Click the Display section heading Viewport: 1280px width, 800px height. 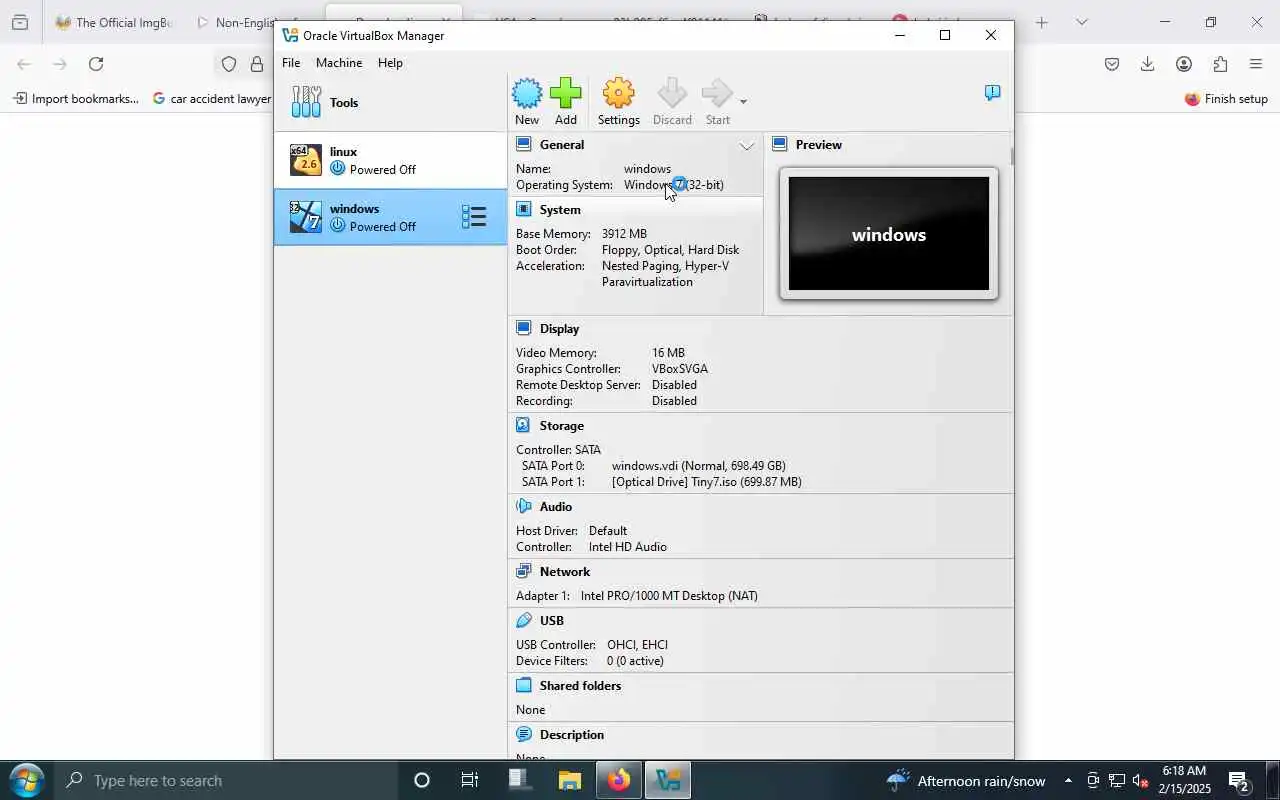pos(559,329)
